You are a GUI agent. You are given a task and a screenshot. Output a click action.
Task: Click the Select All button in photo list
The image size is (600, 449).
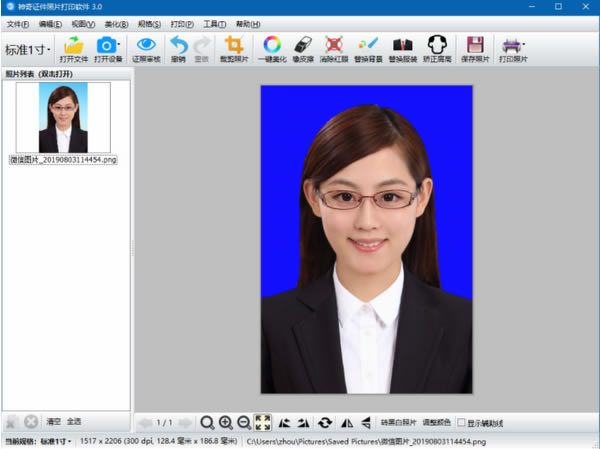pyautogui.click(x=74, y=422)
